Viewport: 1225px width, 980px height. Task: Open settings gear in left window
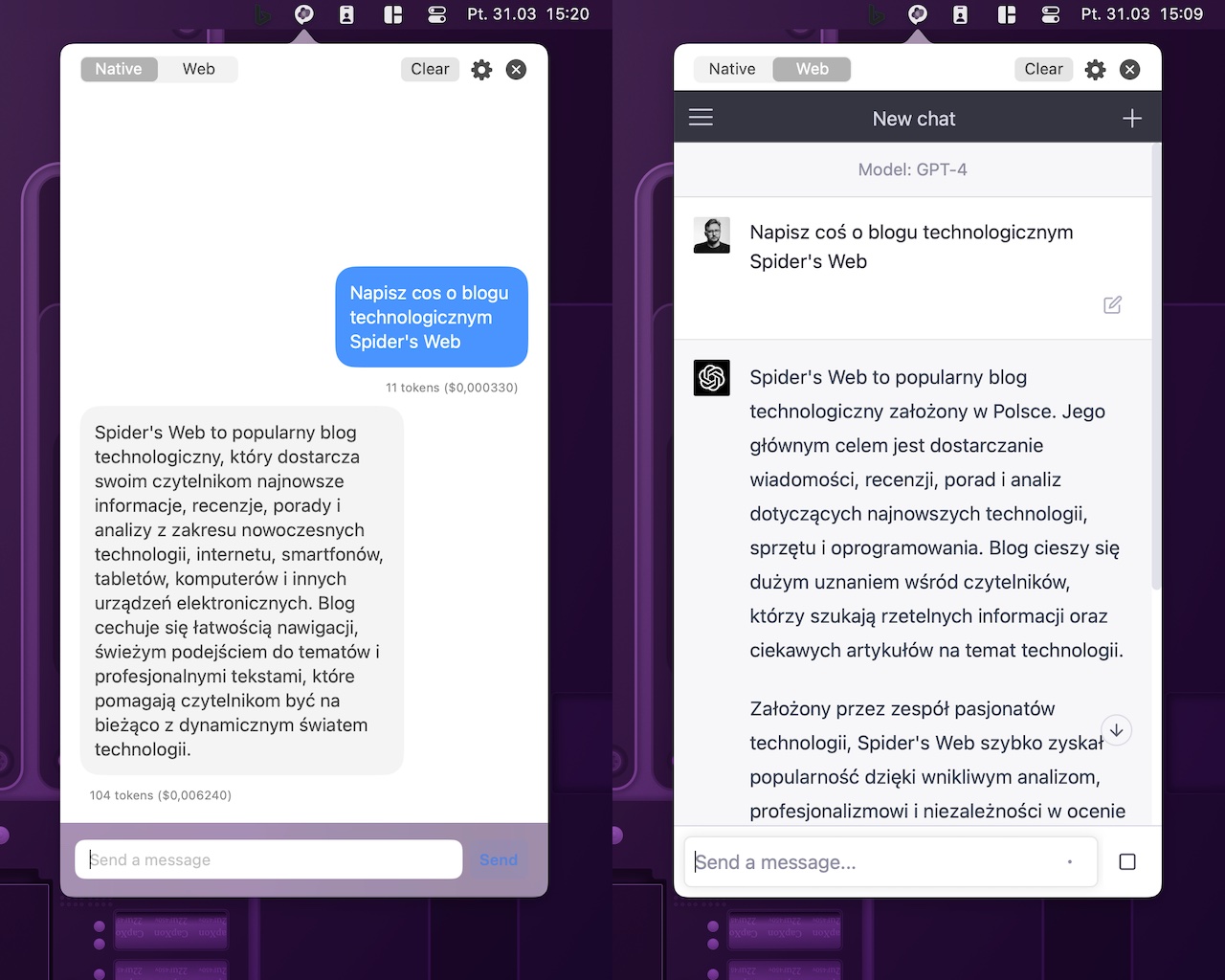481,69
